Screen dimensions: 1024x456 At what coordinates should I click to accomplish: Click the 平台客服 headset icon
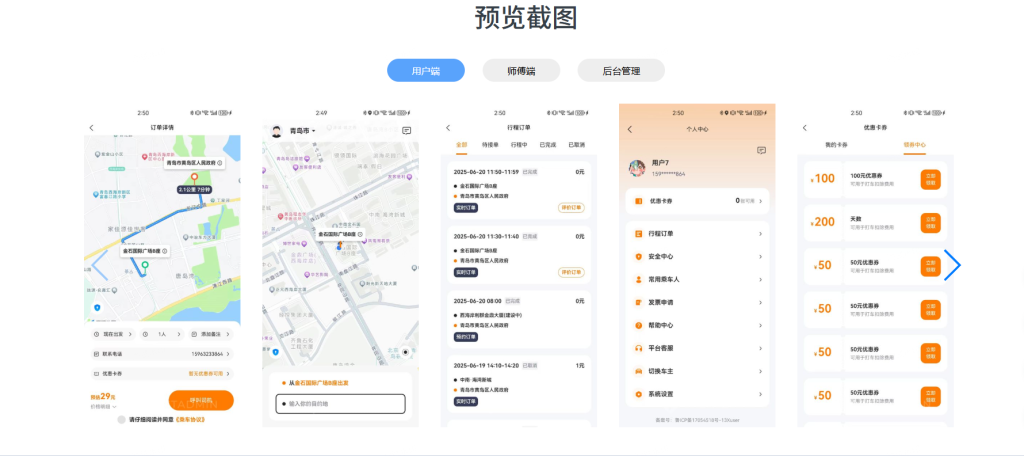(638, 348)
